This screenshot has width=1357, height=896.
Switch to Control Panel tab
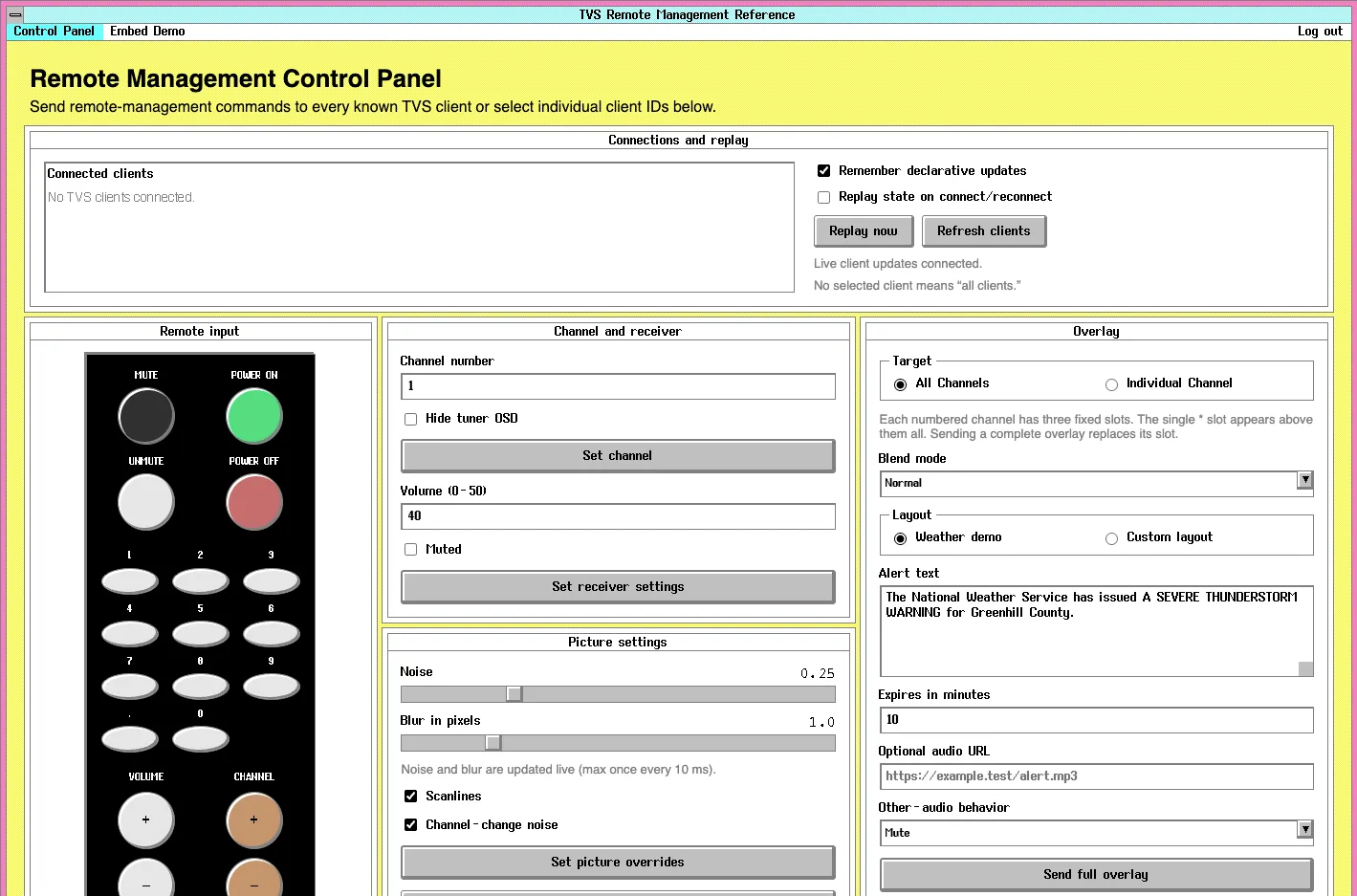click(x=55, y=32)
